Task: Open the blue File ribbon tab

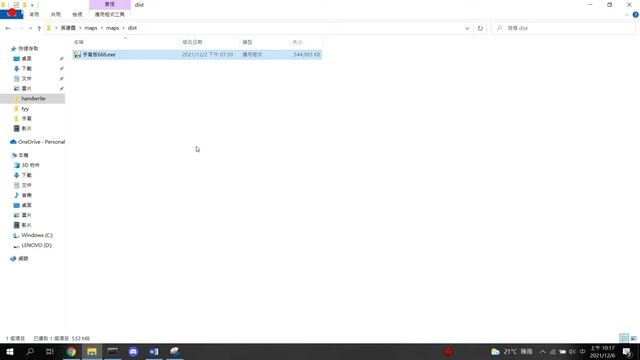Action: coord(11,14)
